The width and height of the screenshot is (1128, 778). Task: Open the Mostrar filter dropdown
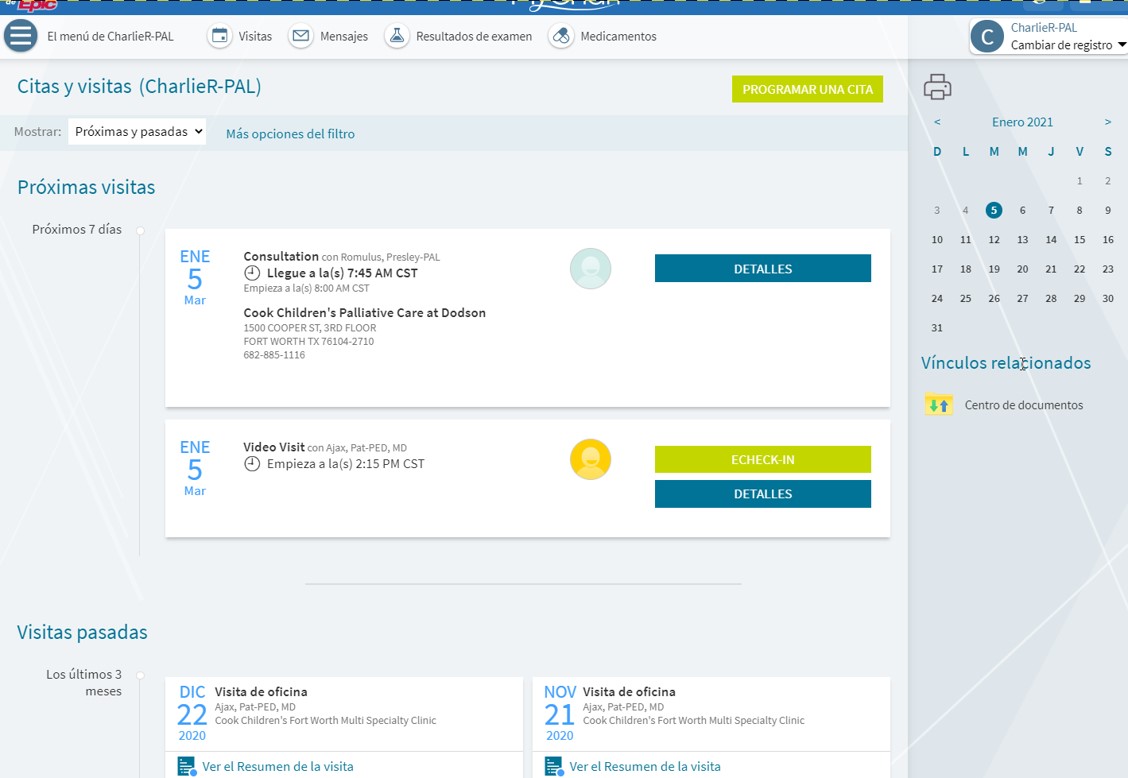[137, 132]
